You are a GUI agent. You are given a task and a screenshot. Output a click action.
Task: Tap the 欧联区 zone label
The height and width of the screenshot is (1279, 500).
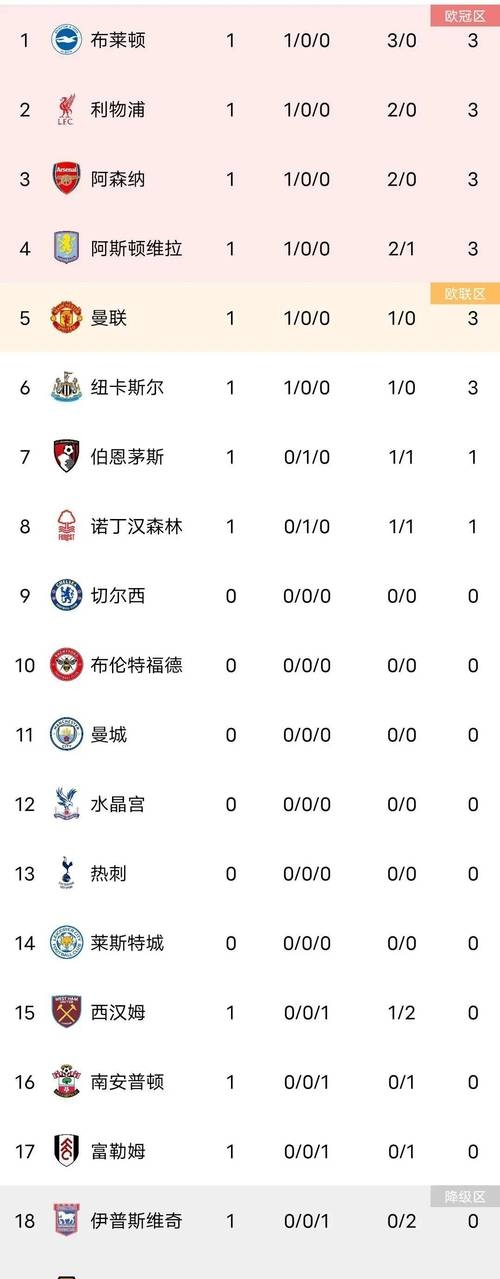coord(465,293)
